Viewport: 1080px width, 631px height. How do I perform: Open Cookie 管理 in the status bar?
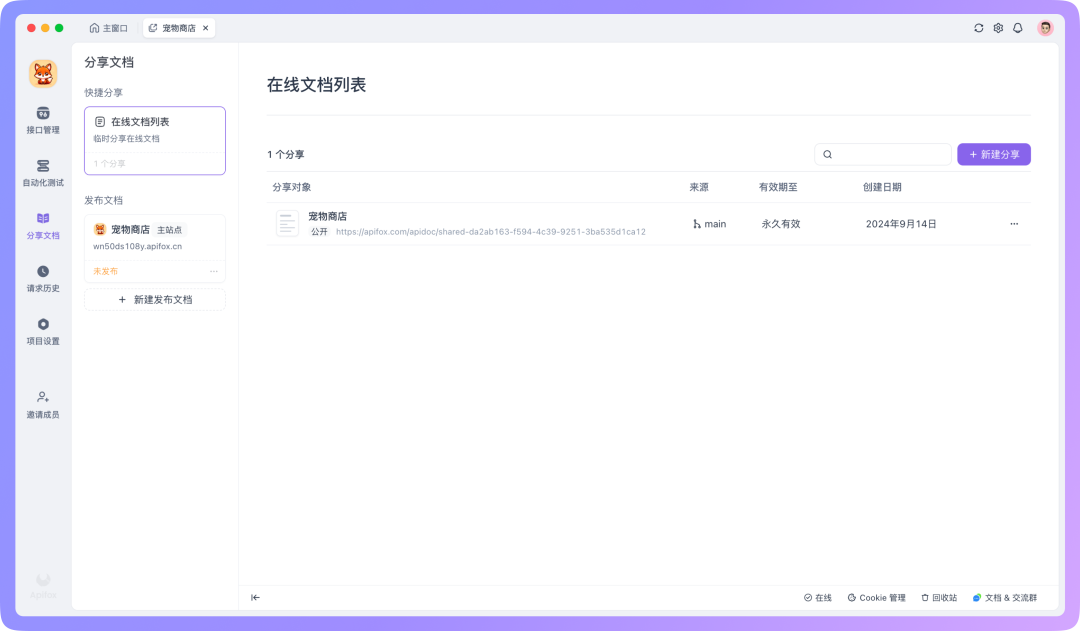[876, 597]
